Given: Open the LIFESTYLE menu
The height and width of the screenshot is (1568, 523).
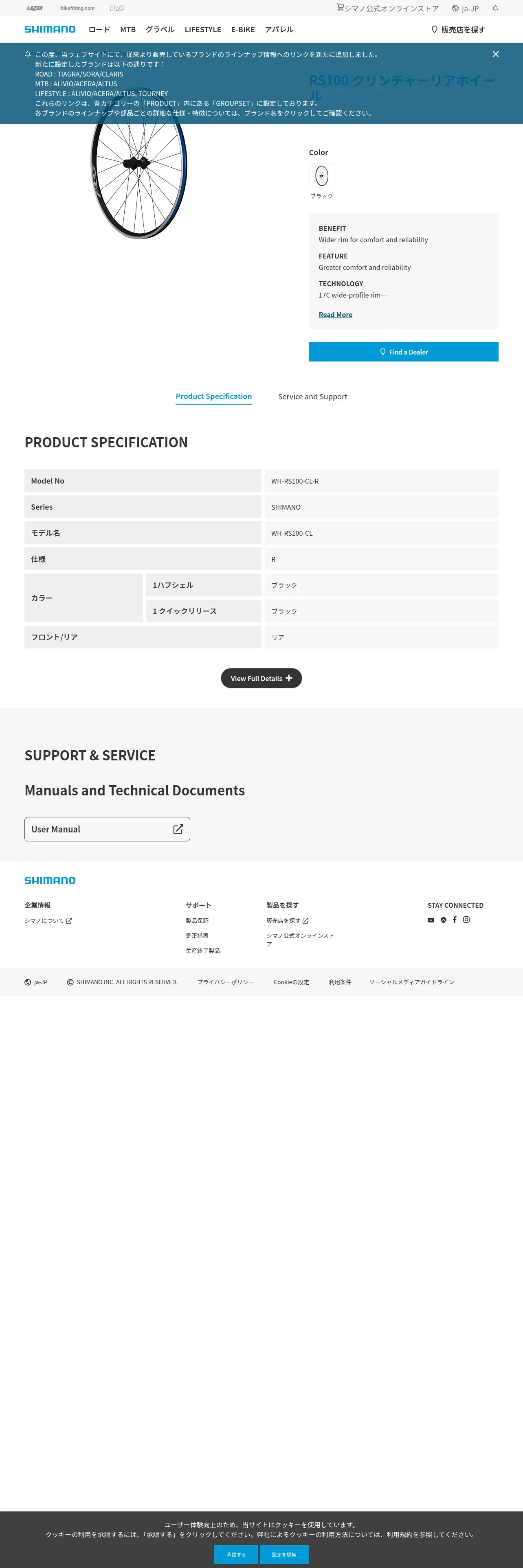Looking at the screenshot, I should (203, 29).
